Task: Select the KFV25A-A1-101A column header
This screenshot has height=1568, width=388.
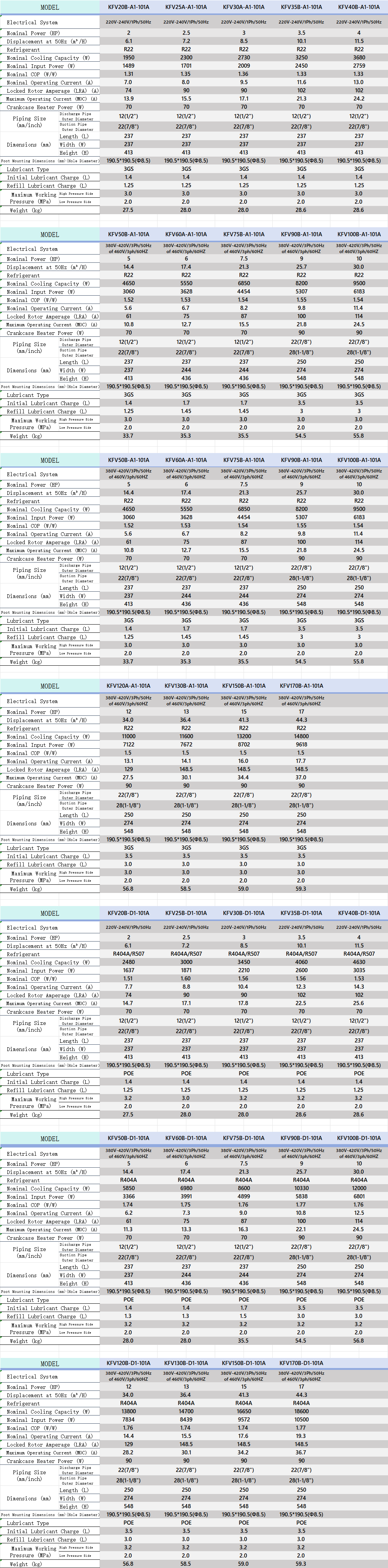Action: point(186,7)
